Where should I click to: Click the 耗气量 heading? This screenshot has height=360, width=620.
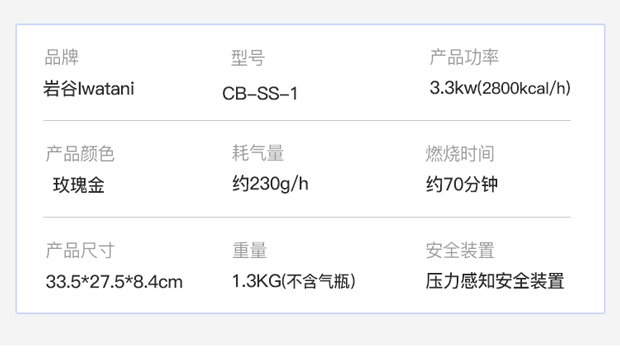pyautogui.click(x=258, y=153)
